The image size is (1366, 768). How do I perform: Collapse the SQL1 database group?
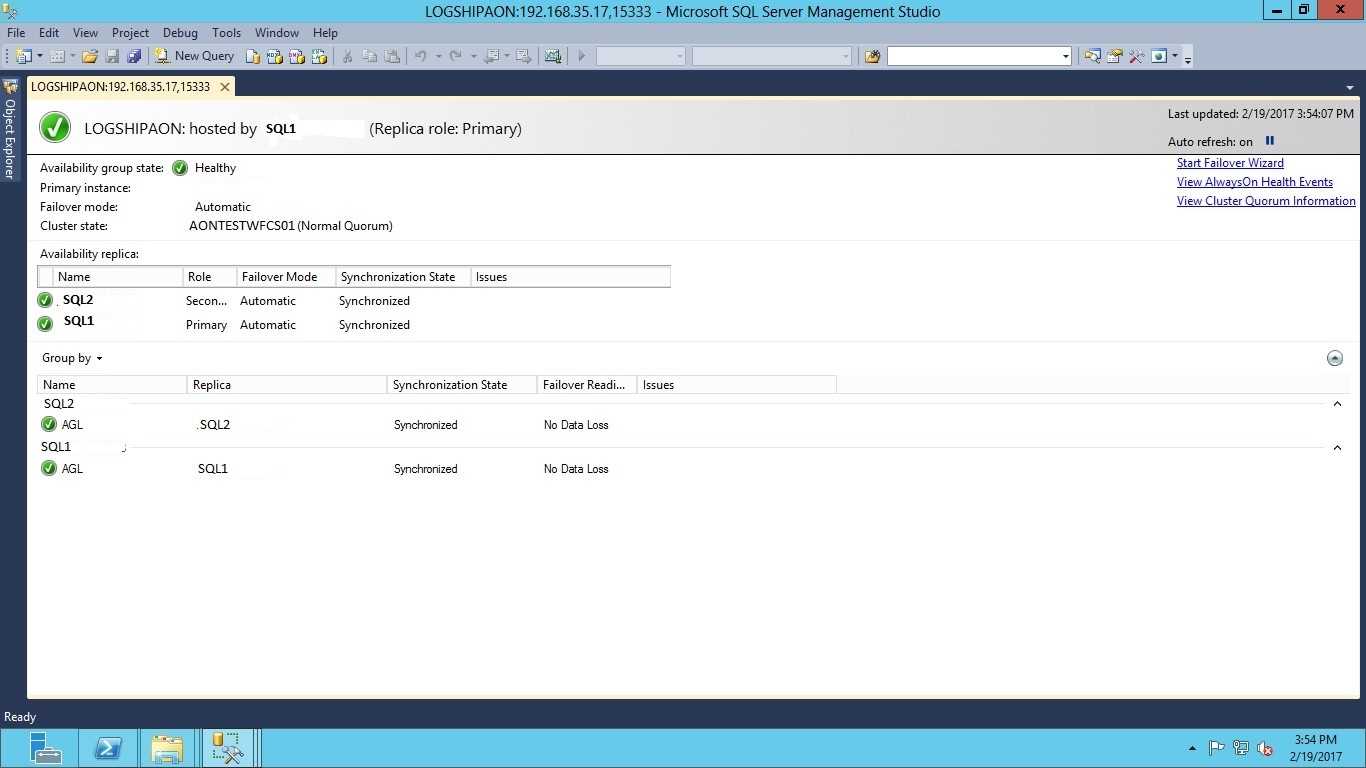pos(1337,448)
